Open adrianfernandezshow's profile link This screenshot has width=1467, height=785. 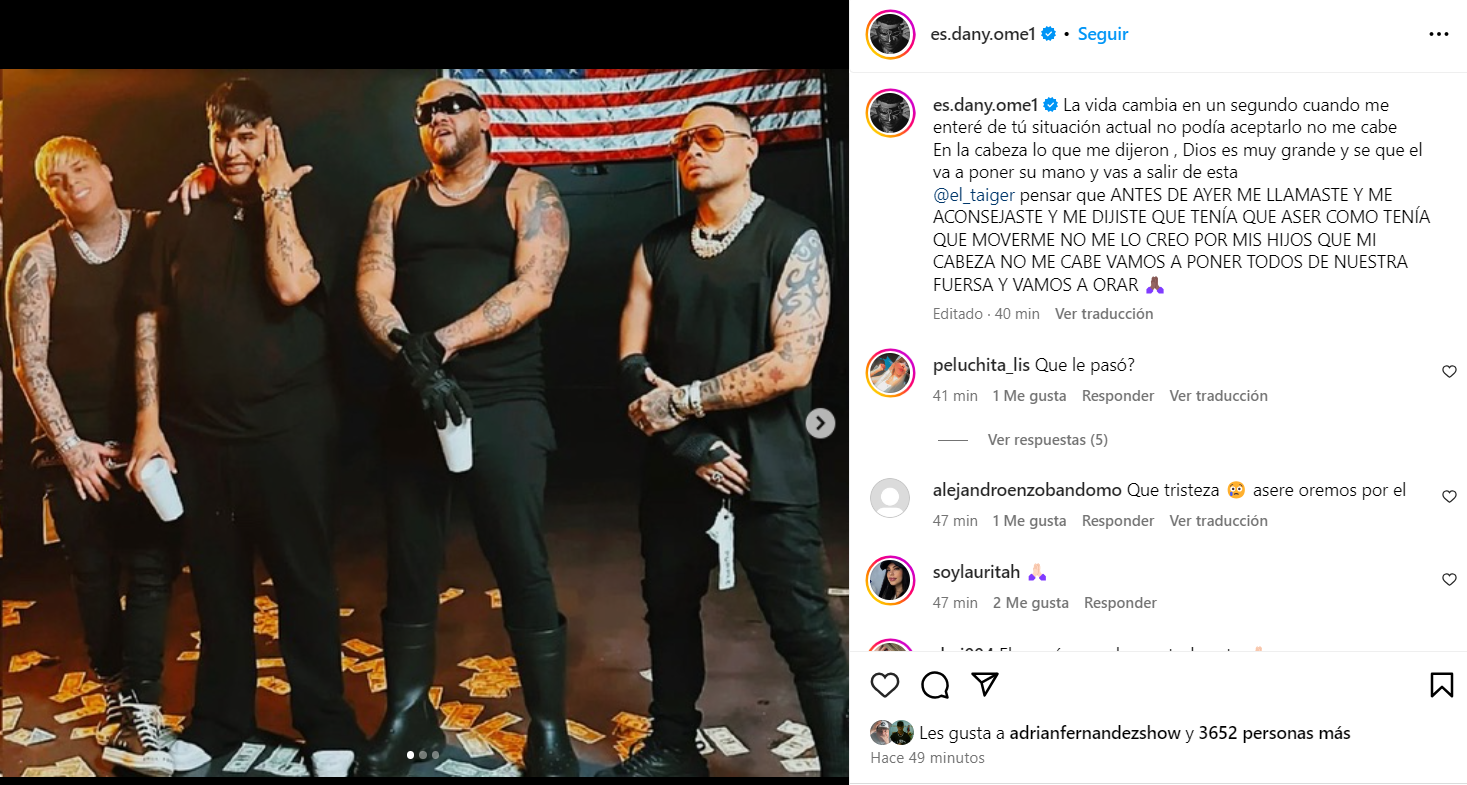(1095, 733)
